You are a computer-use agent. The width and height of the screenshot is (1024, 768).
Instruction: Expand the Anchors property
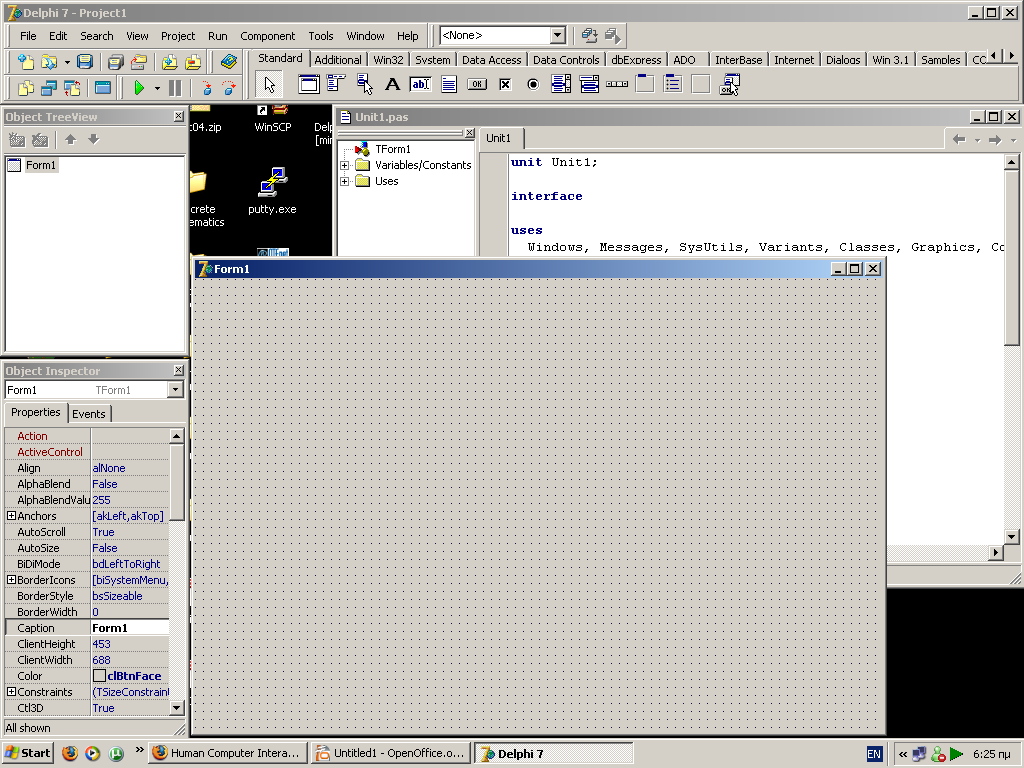(x=11, y=516)
